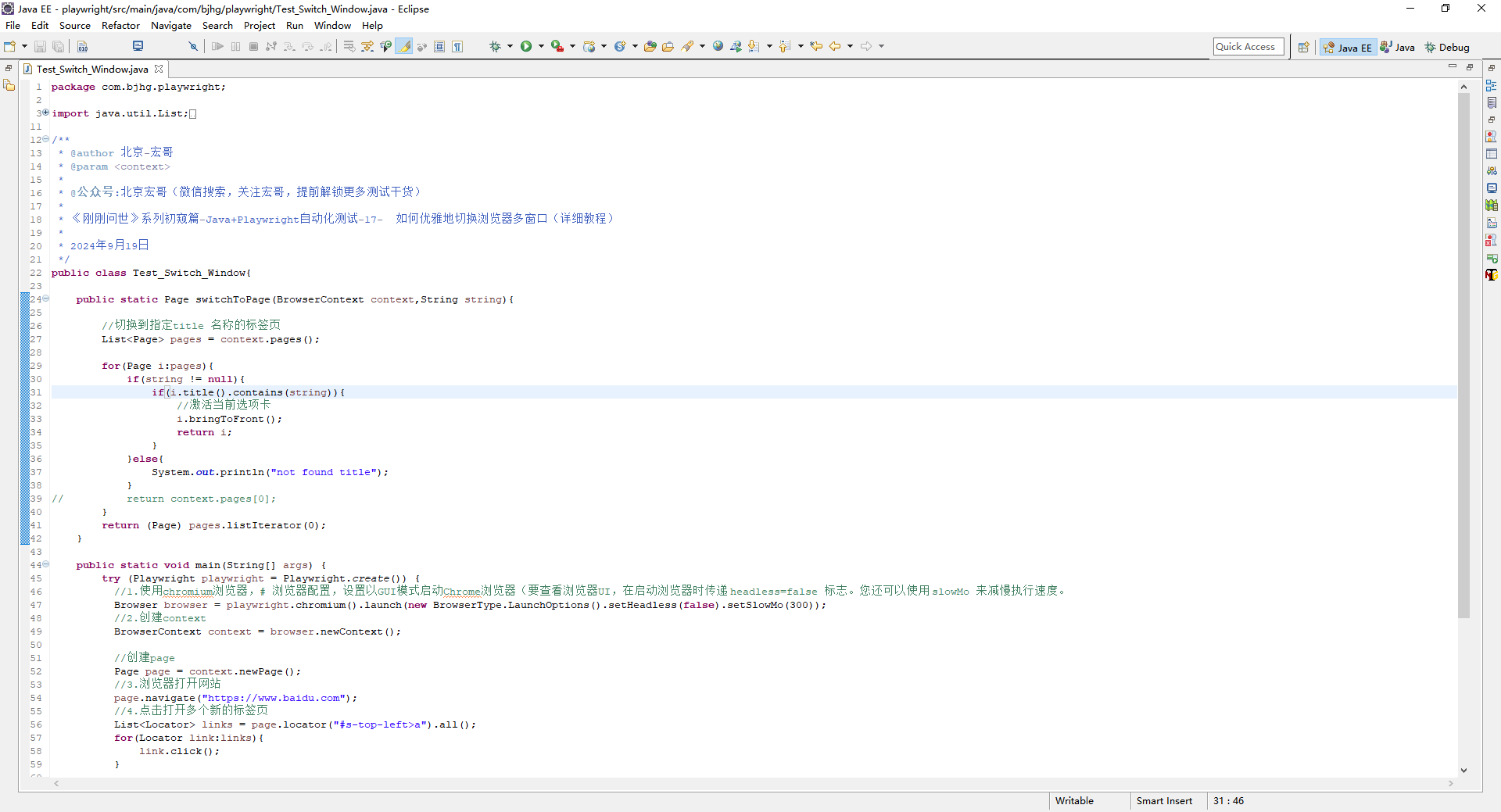Open the External Tools dropdown arrow
This screenshot has width=1501, height=812.
click(x=572, y=46)
